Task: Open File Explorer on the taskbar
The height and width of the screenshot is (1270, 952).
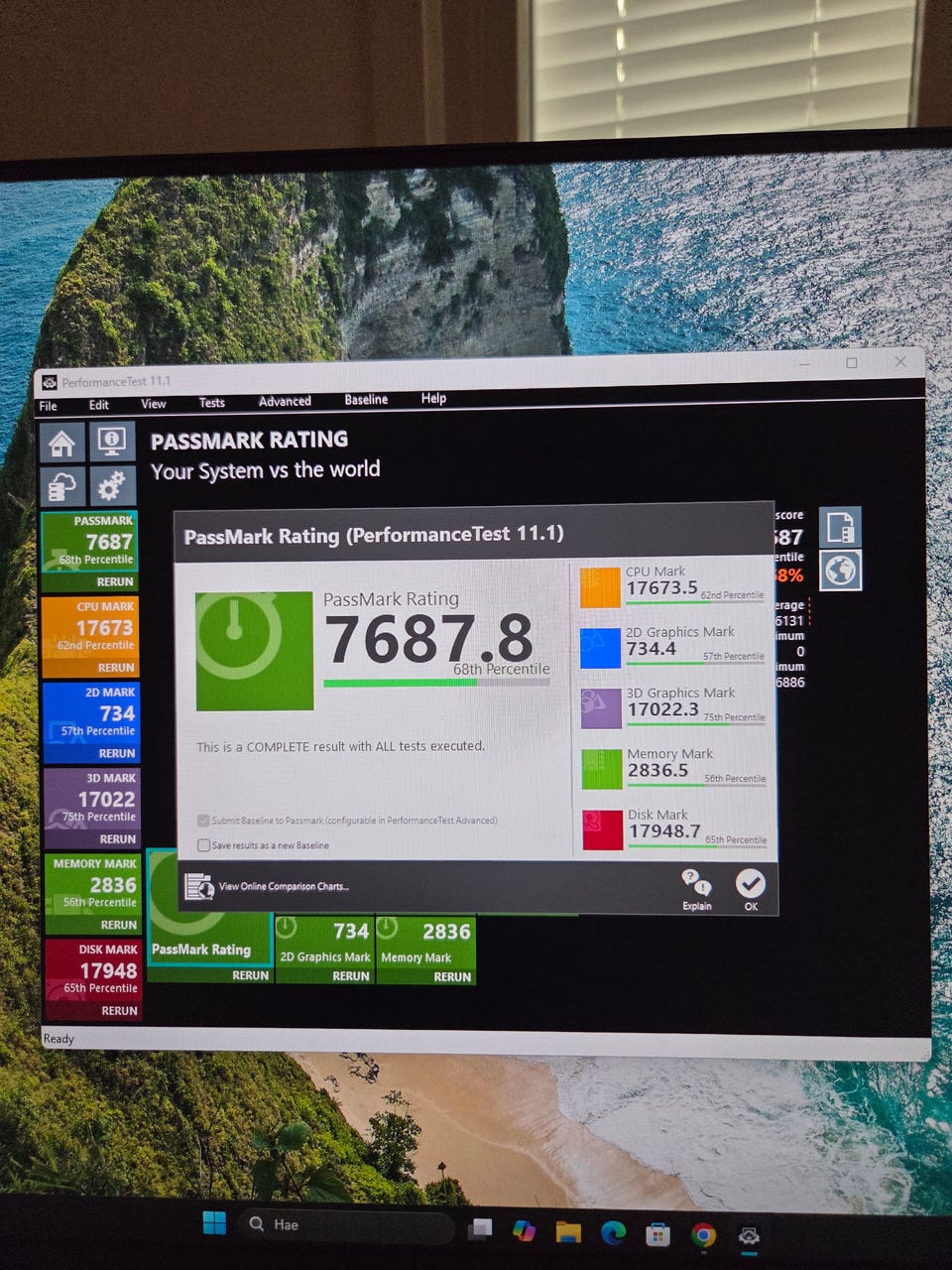Action: click(568, 1232)
